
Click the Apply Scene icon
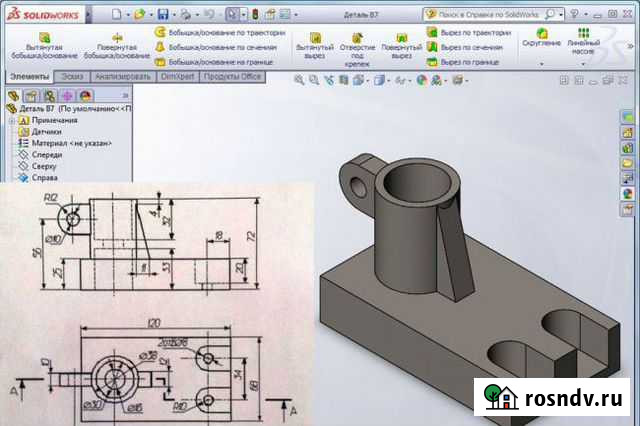click(436, 80)
